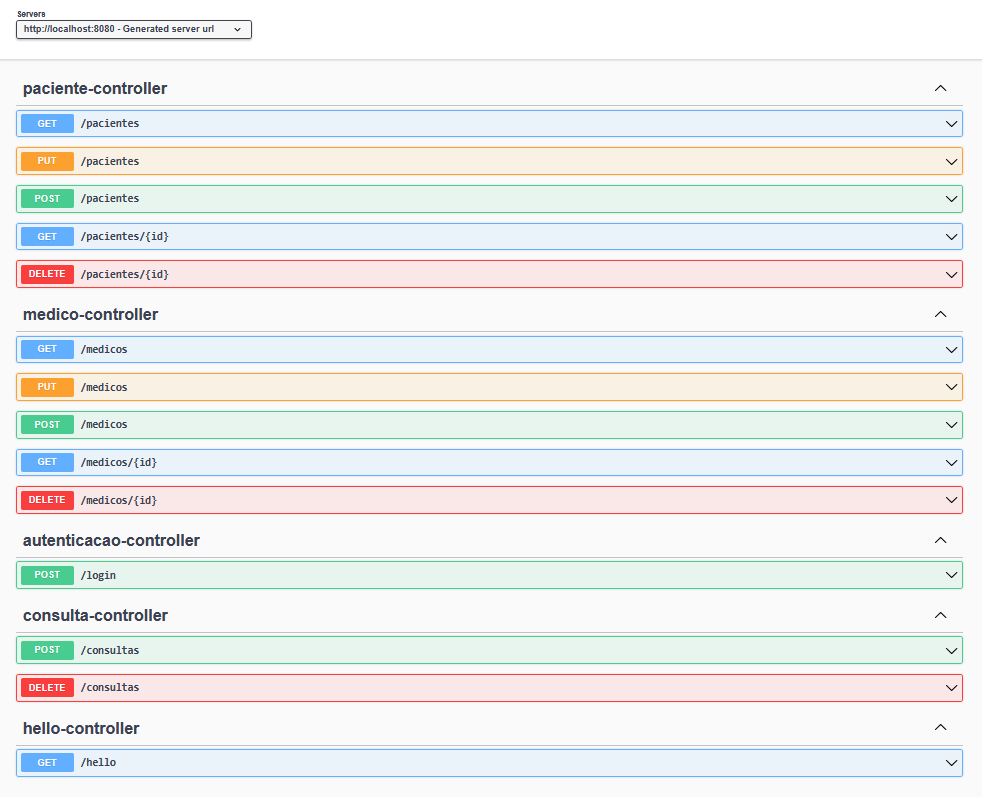982x797 pixels.
Task: Click the GET badge for /medicos
Action: pos(47,349)
